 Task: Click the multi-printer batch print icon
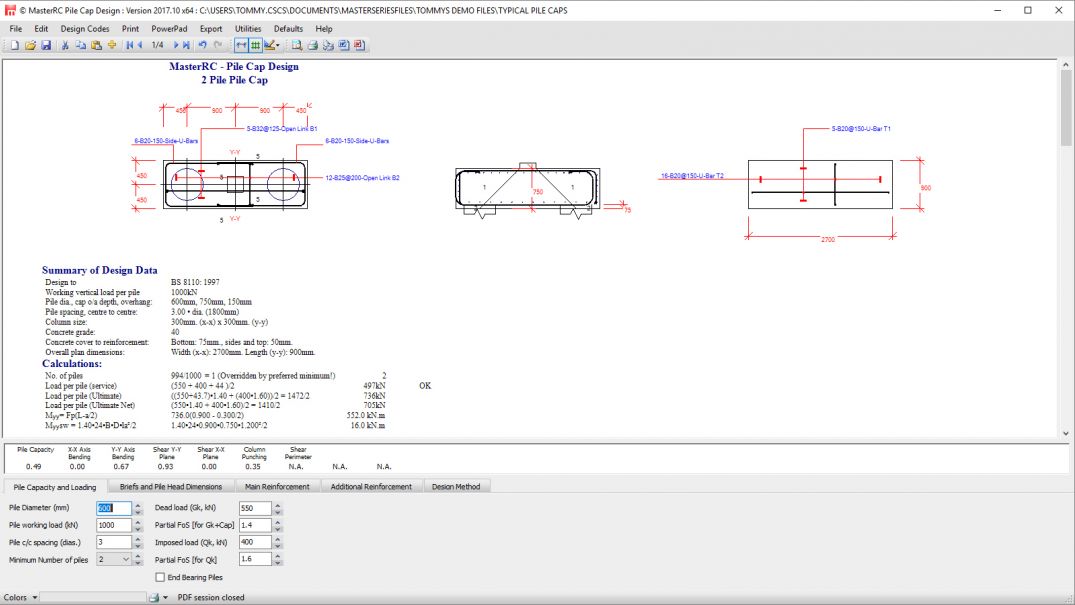click(x=328, y=45)
